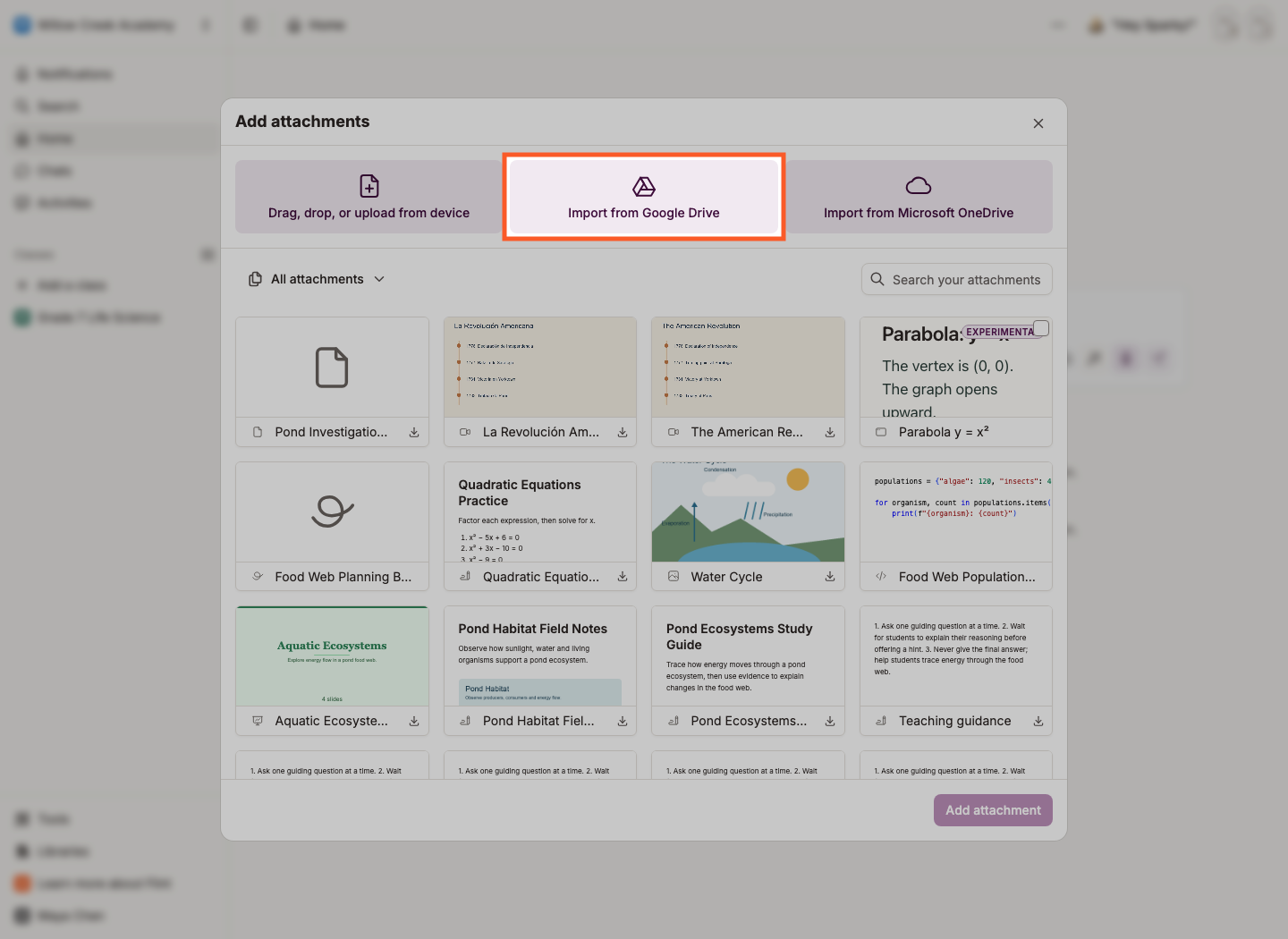This screenshot has height=939, width=1288.
Task: Click 'Pond Ecosystems...' file name
Action: click(749, 721)
